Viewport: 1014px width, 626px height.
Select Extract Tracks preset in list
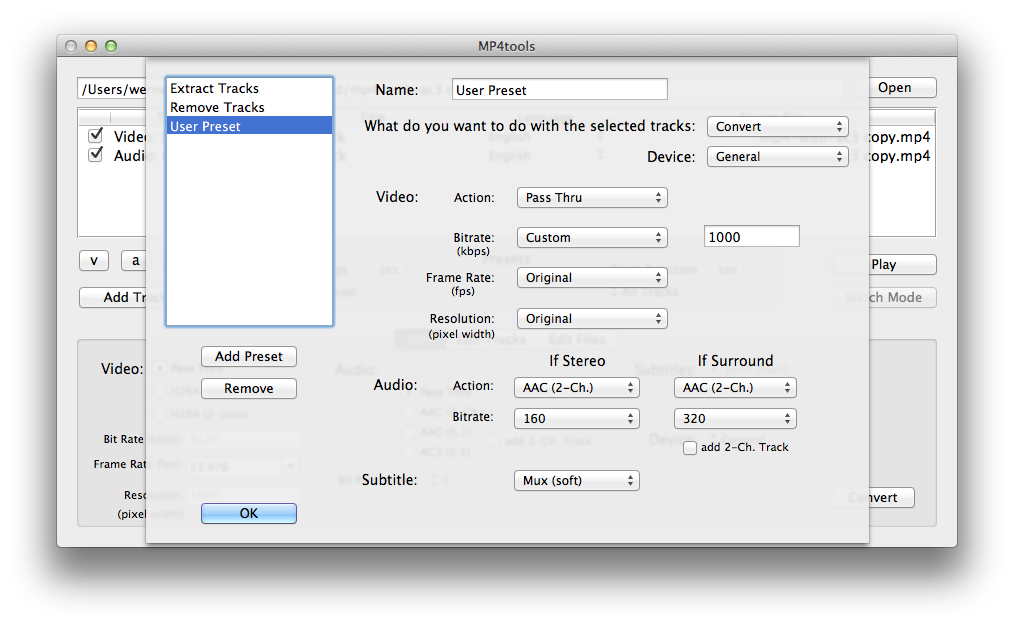coord(249,88)
